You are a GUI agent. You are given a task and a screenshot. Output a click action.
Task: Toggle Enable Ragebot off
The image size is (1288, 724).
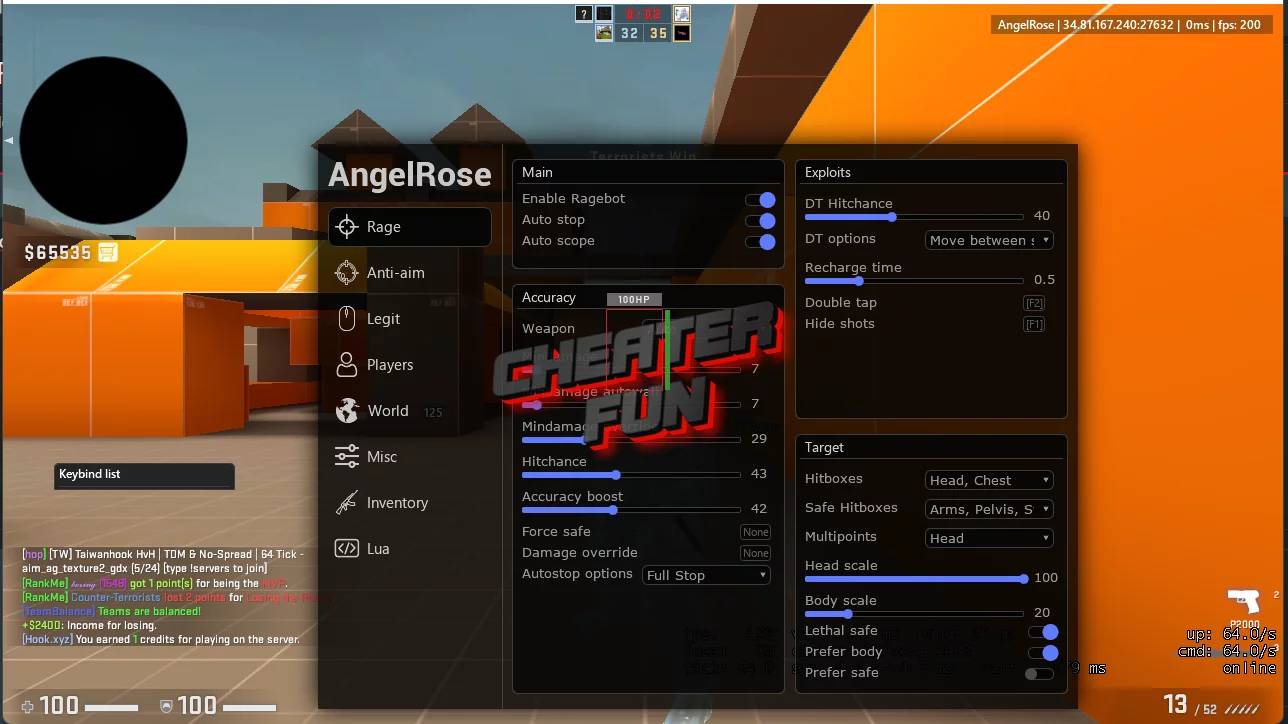pyautogui.click(x=764, y=198)
